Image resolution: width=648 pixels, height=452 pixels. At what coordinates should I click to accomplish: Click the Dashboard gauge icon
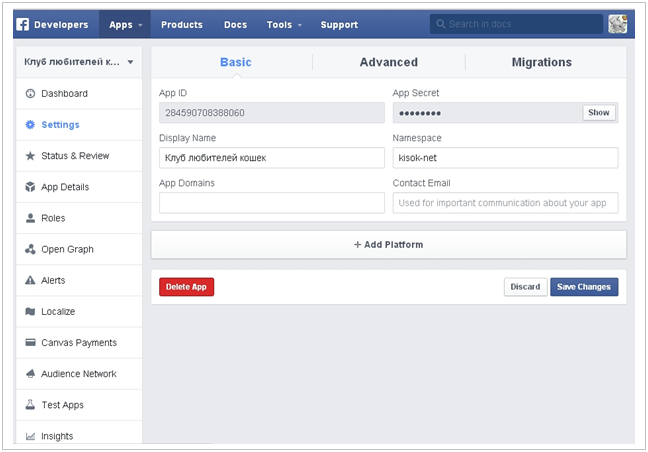pyautogui.click(x=30, y=93)
